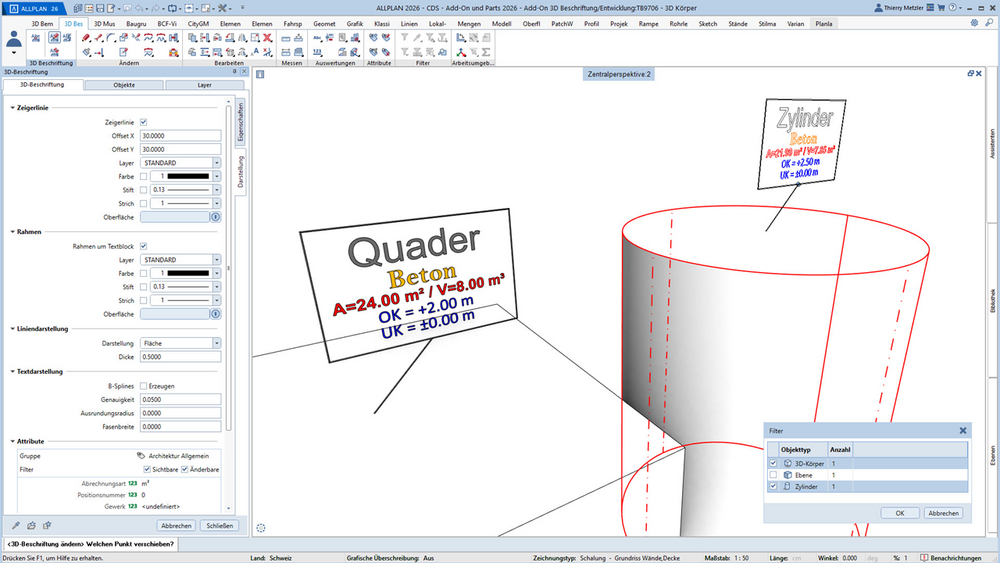
Task: Click the funnel filter icon in Filter group
Action: (x=404, y=38)
